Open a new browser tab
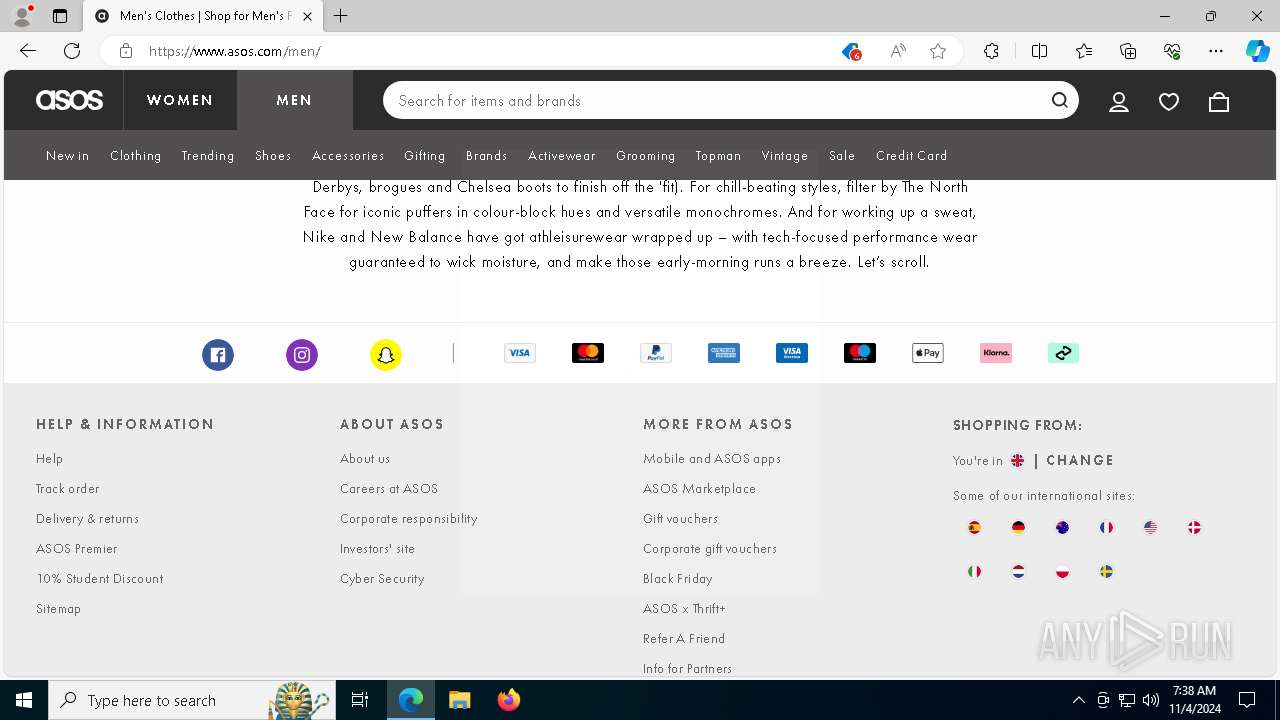 [341, 16]
